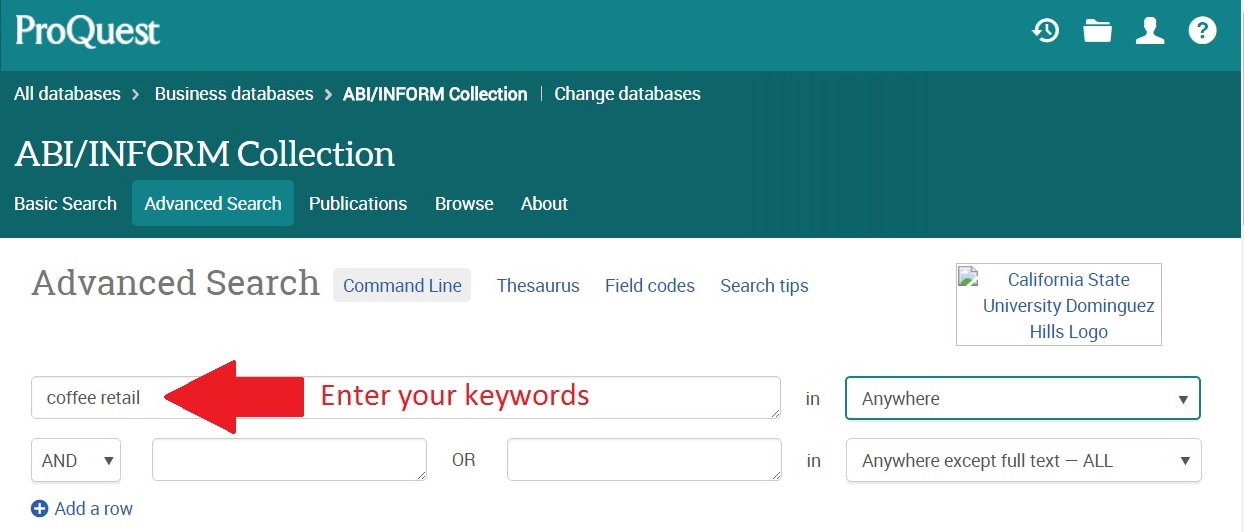1244x532 pixels.
Task: Click Change databases link
Action: (x=627, y=94)
